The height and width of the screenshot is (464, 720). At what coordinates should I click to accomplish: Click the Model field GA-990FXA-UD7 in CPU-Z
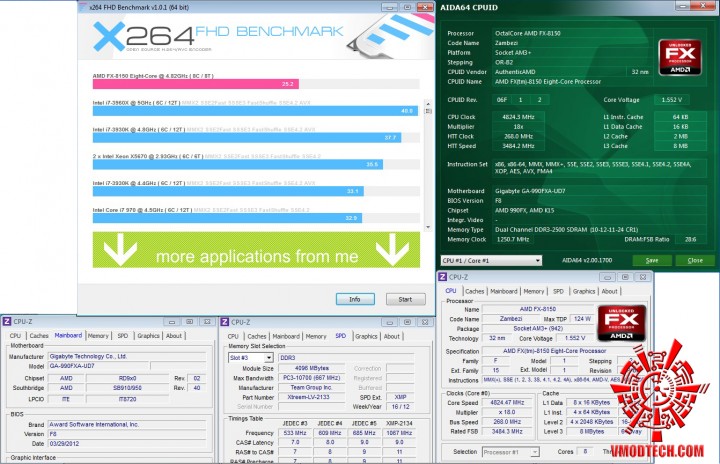pos(99,366)
